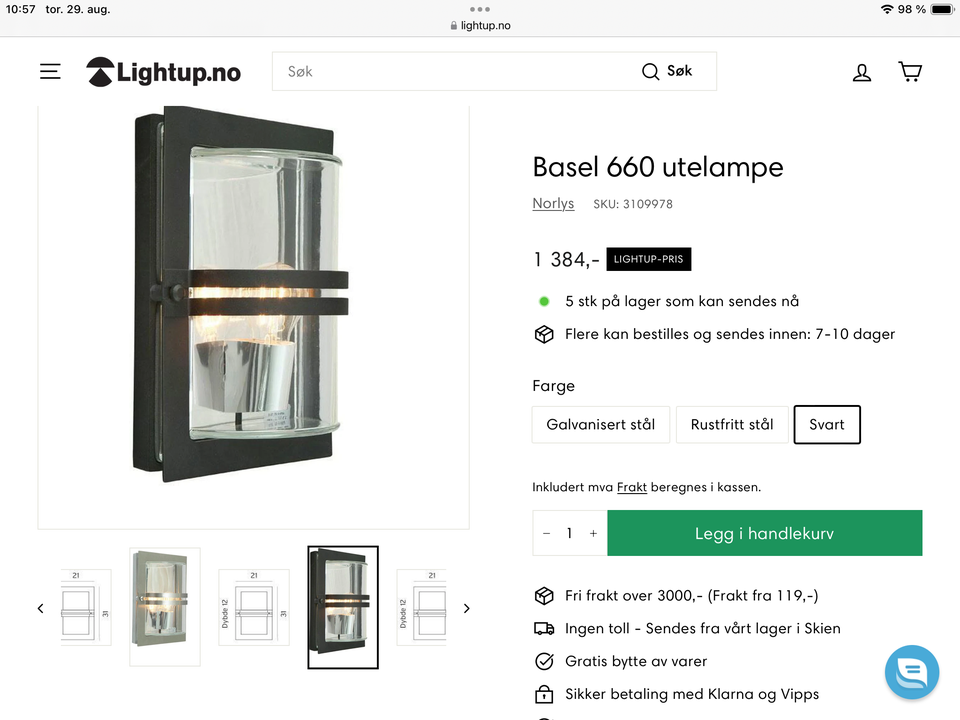Increase quantity with plus button
This screenshot has width=960, height=720.
click(x=593, y=534)
